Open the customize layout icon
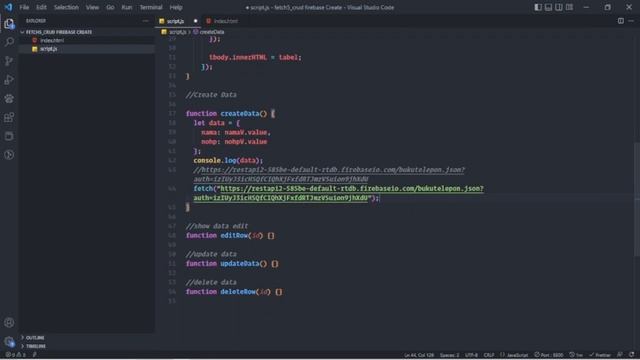Screen dimensions: 640x360 pos(569,7)
